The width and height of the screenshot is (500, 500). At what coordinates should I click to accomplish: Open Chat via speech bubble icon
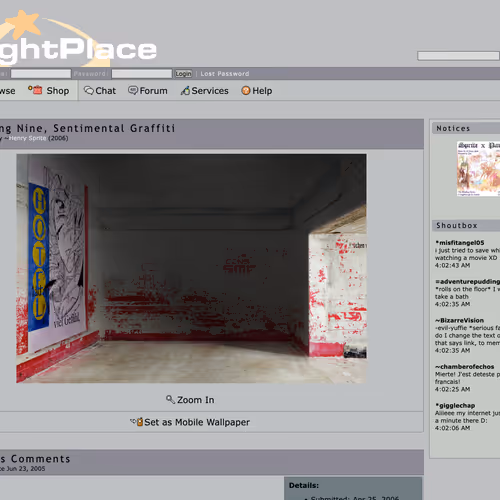point(89,90)
